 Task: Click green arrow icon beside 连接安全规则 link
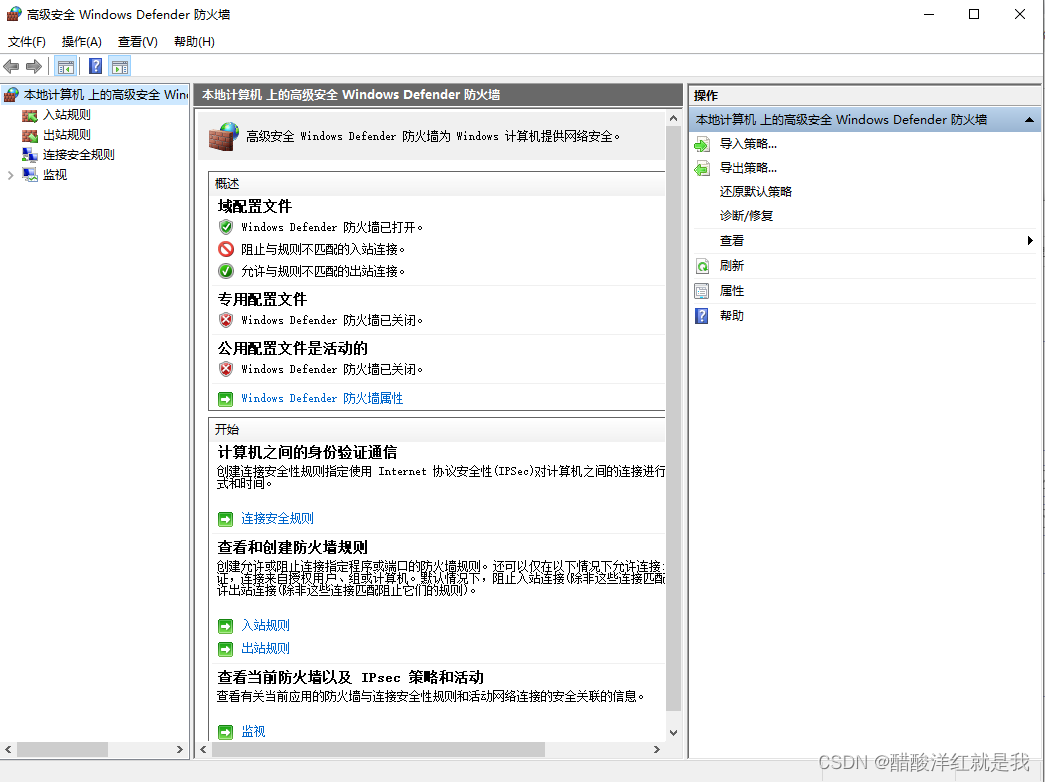(x=226, y=519)
